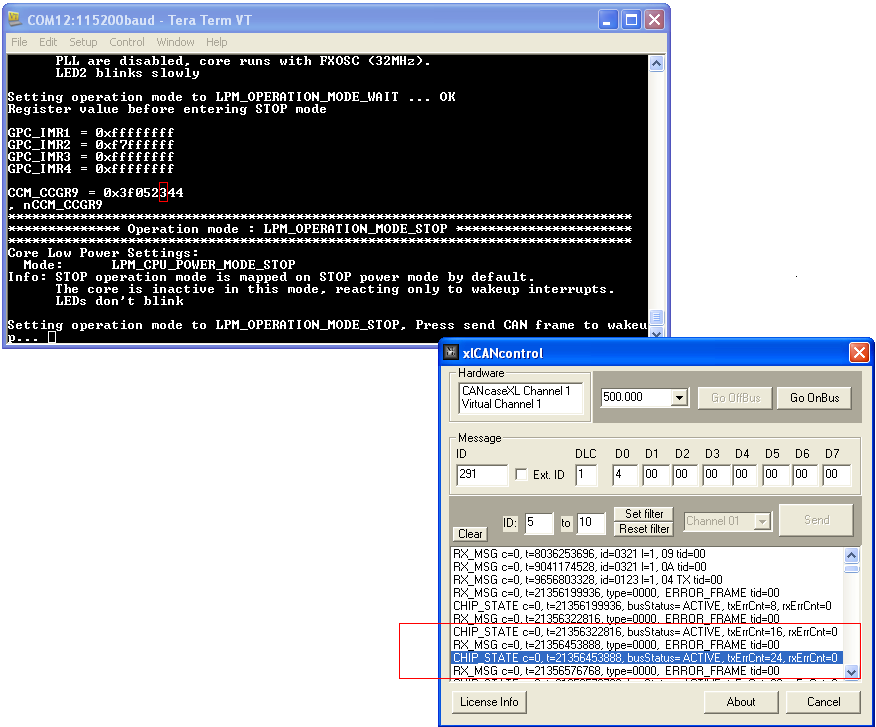
Task: Click the Cancel button
Action: coord(823,702)
